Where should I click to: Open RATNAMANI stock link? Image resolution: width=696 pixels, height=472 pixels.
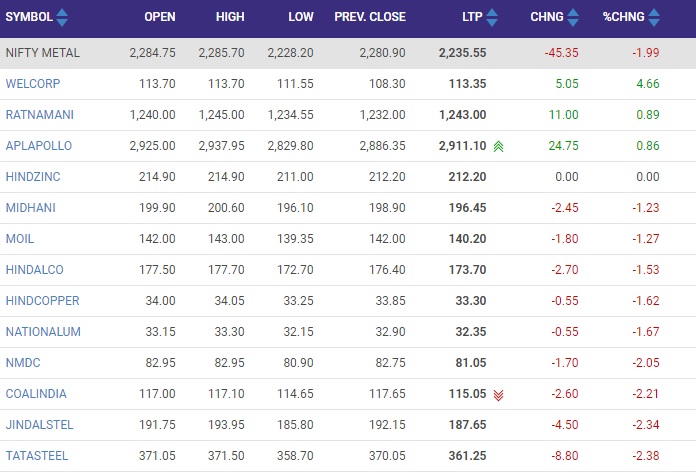point(40,115)
